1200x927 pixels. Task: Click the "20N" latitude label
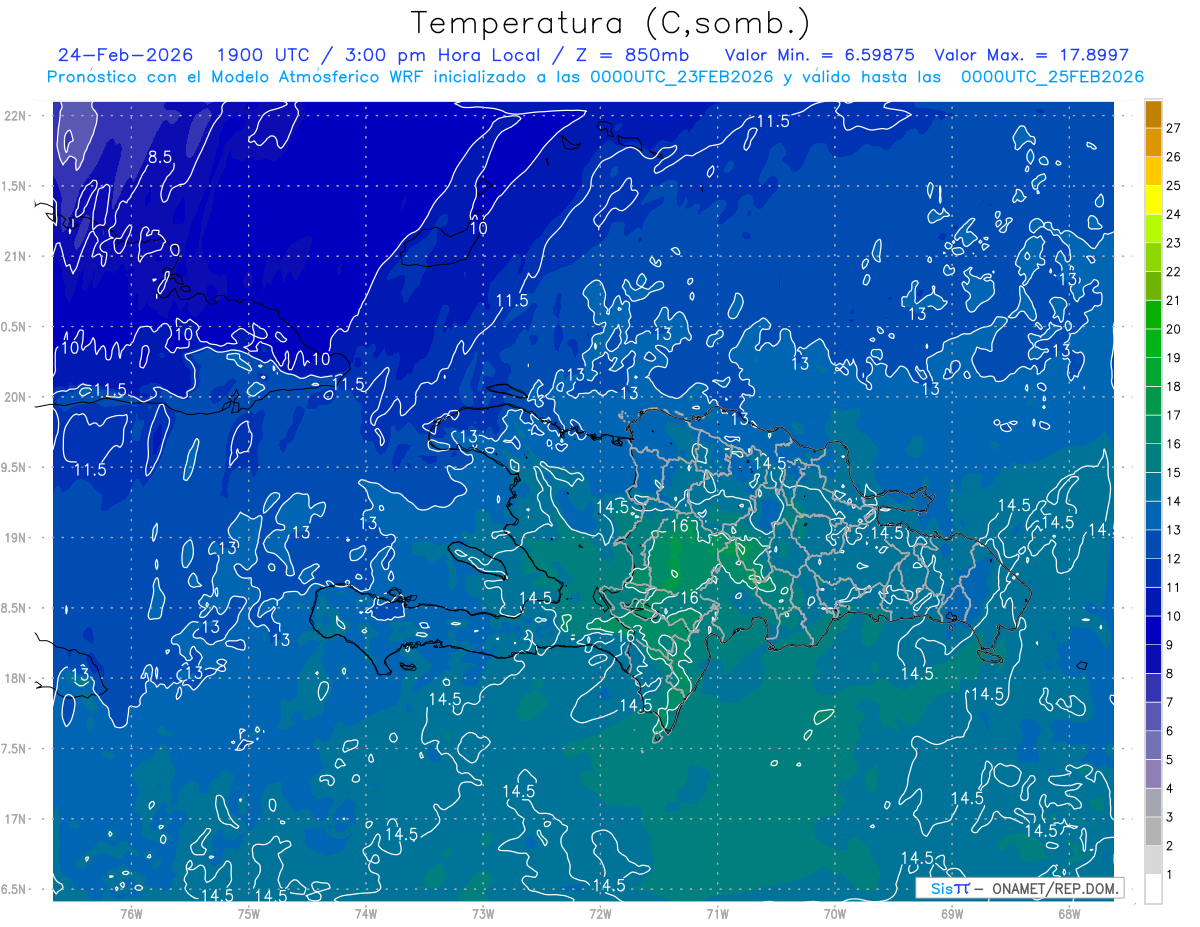pyautogui.click(x=17, y=397)
